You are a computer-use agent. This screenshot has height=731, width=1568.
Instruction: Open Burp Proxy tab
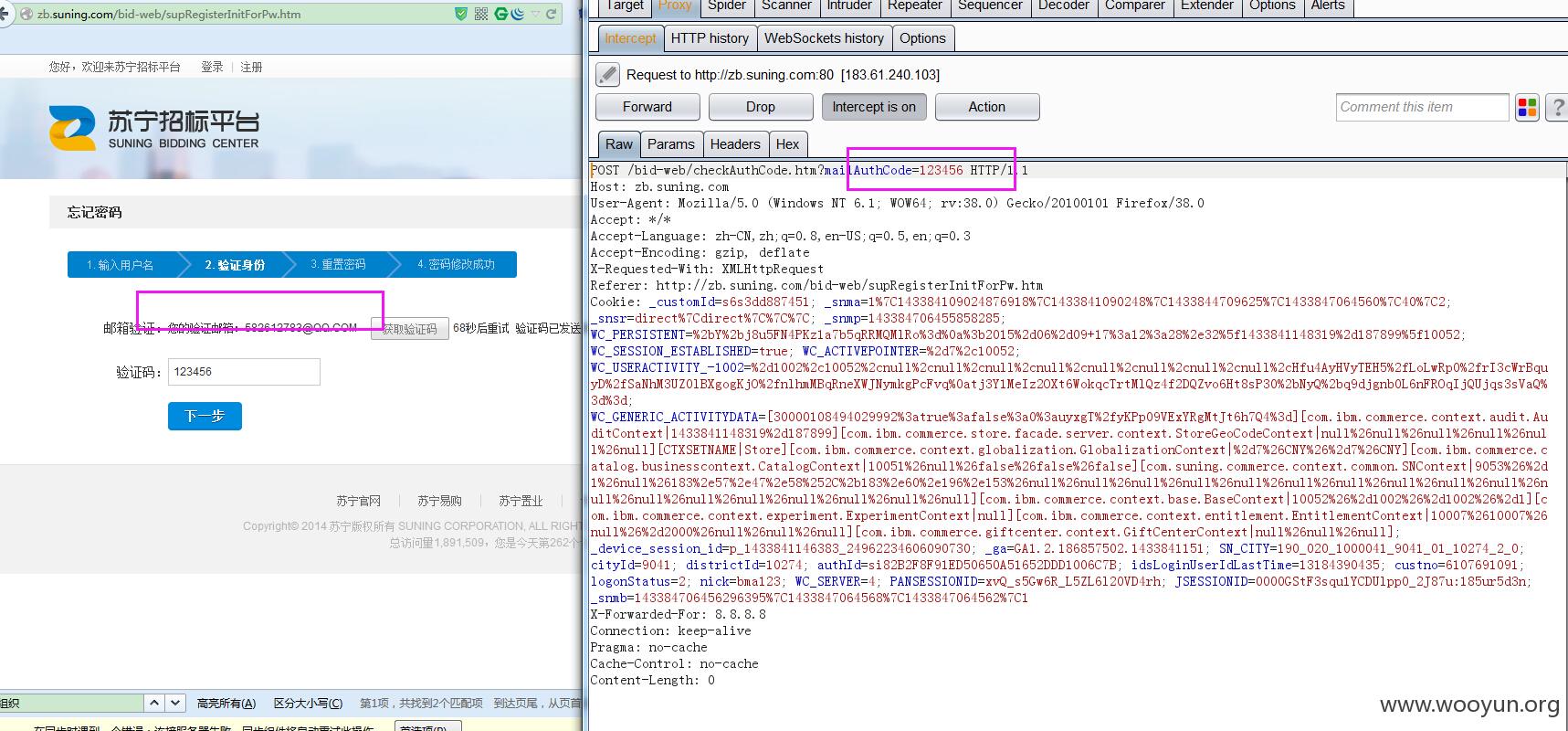[x=675, y=6]
